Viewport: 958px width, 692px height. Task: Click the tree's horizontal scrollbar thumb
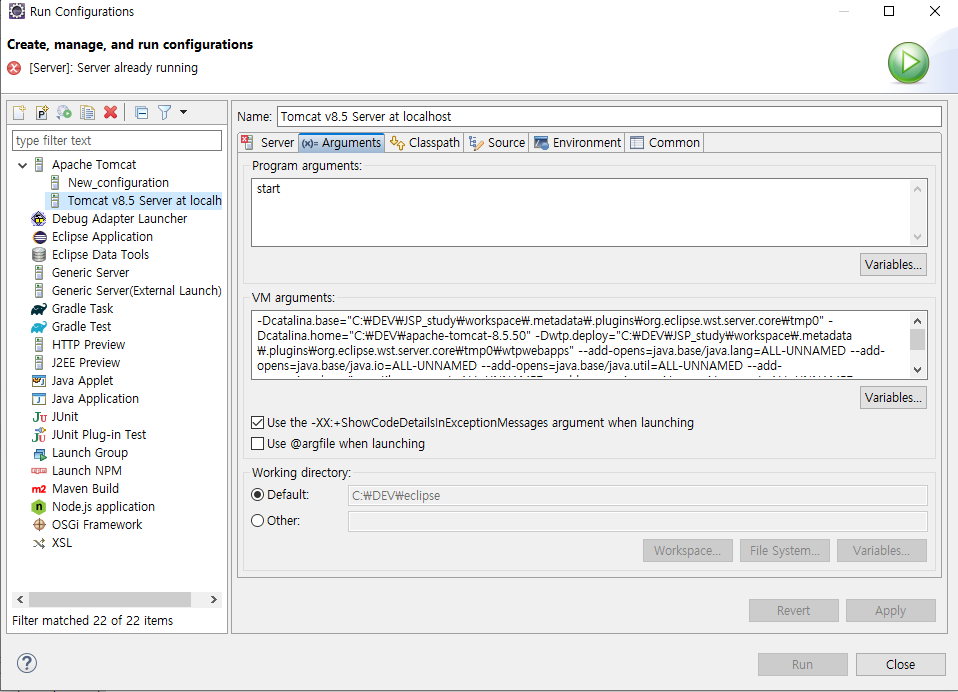110,600
